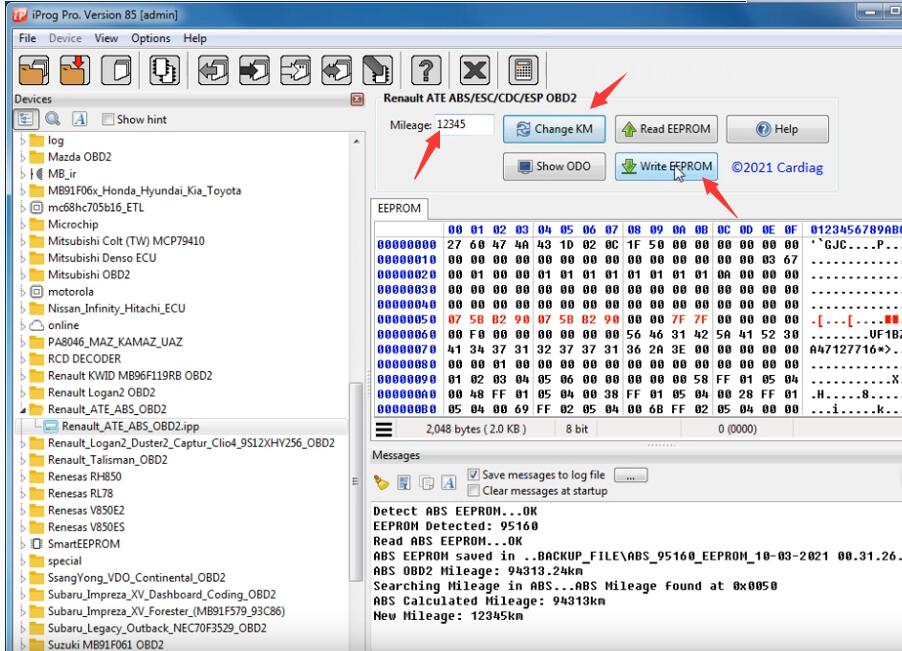Open the Help menu
The image size is (902, 651).
pyautogui.click(x=195, y=39)
